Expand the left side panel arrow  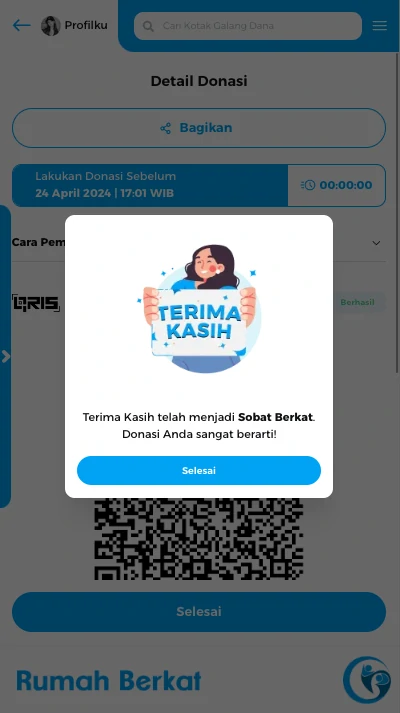(x=5, y=356)
